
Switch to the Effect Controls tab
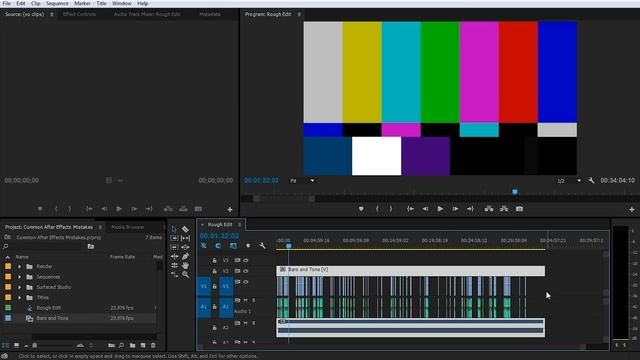(79, 14)
